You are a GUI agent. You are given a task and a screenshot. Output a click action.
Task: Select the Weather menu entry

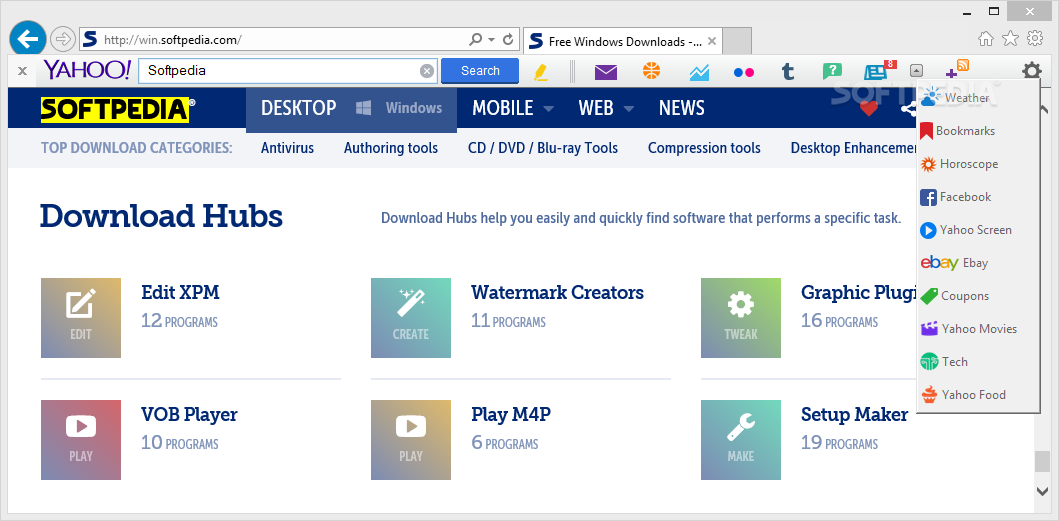[x=977, y=98]
